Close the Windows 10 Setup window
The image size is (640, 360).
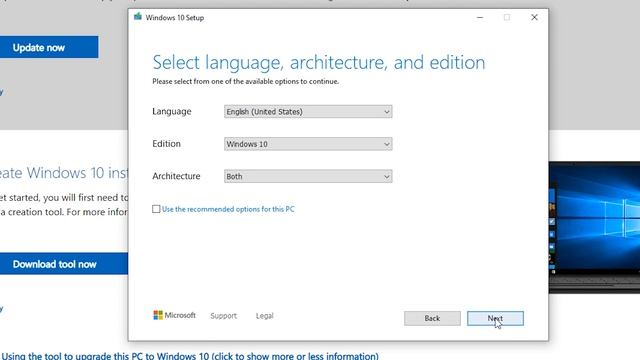click(x=534, y=17)
